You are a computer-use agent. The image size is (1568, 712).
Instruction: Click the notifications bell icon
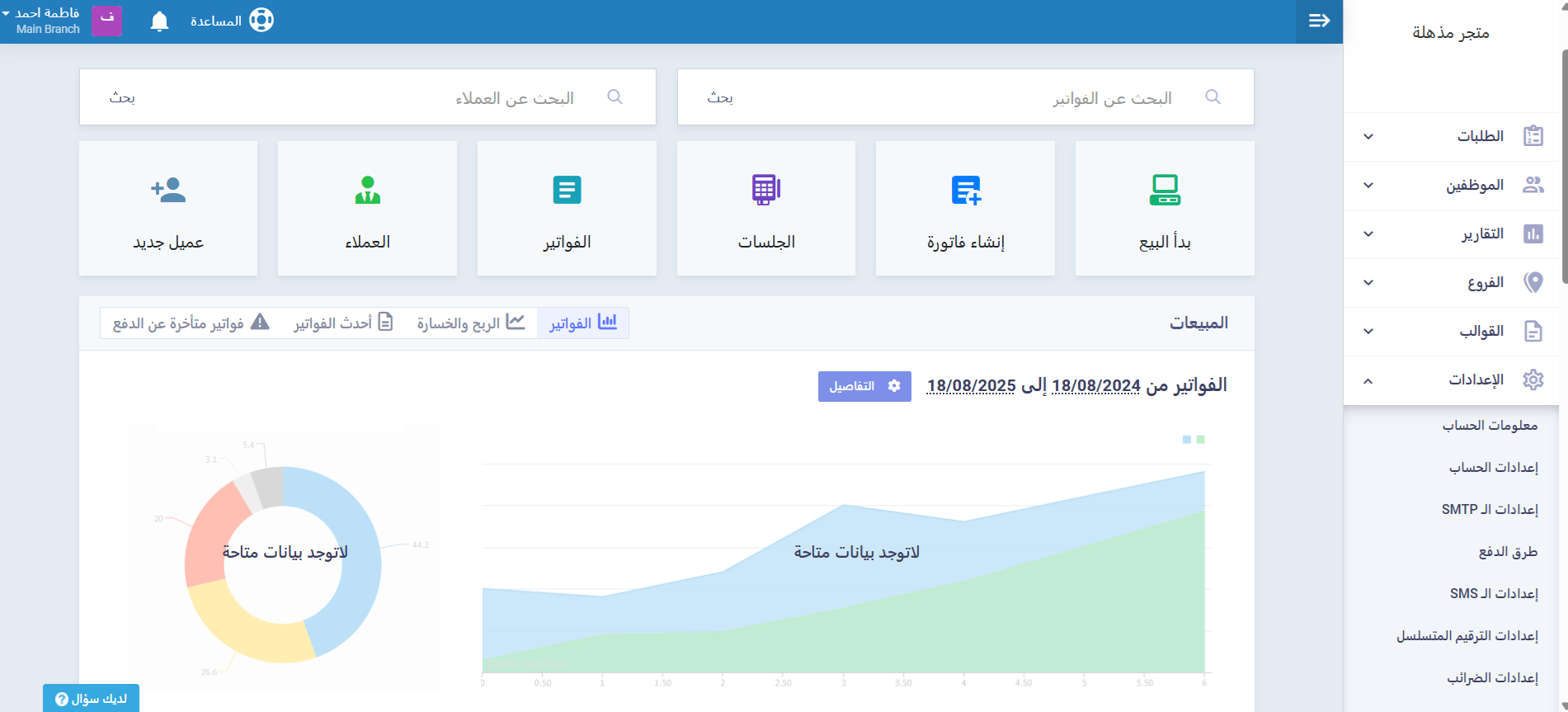159,21
